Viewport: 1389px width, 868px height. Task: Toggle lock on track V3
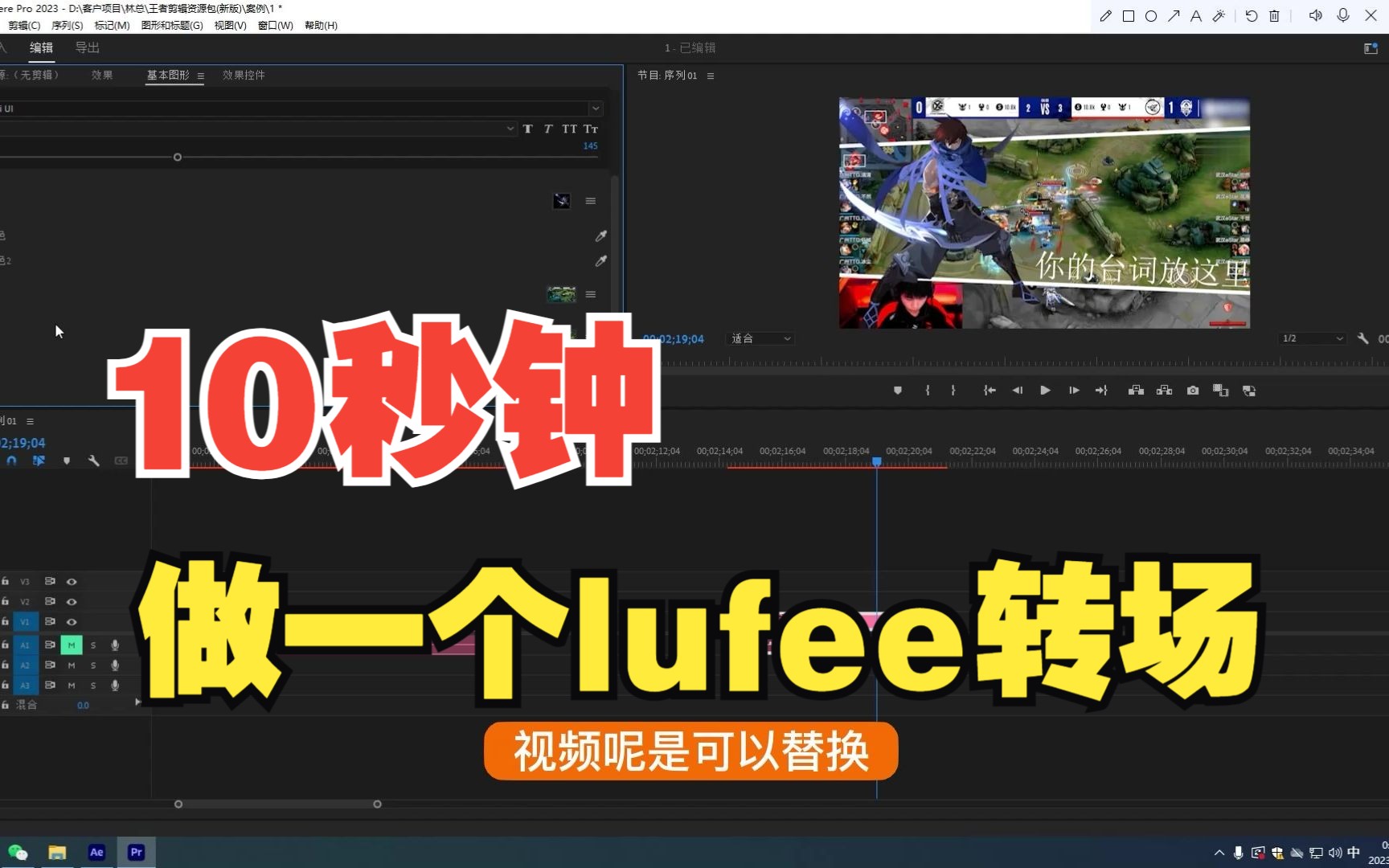(x=6, y=581)
